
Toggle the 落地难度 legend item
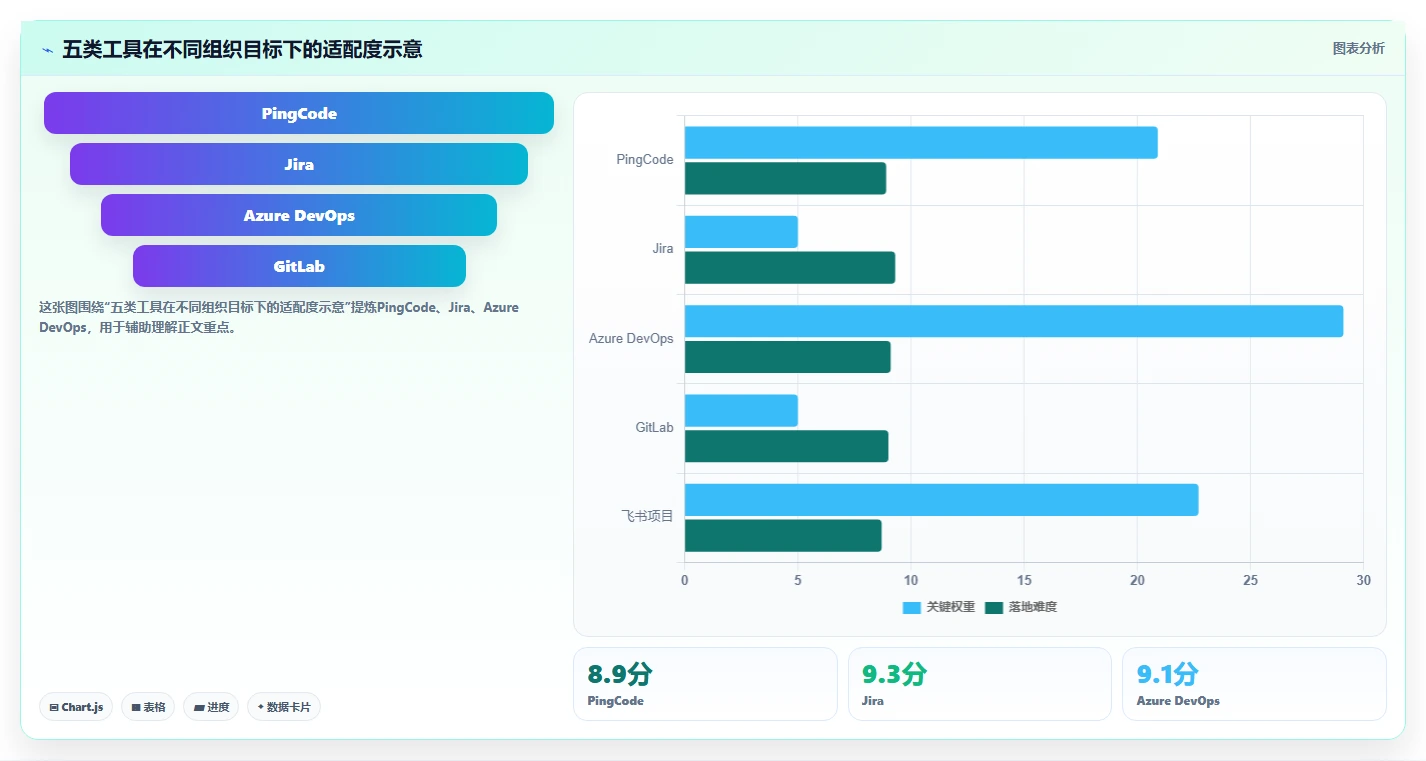[1021, 607]
